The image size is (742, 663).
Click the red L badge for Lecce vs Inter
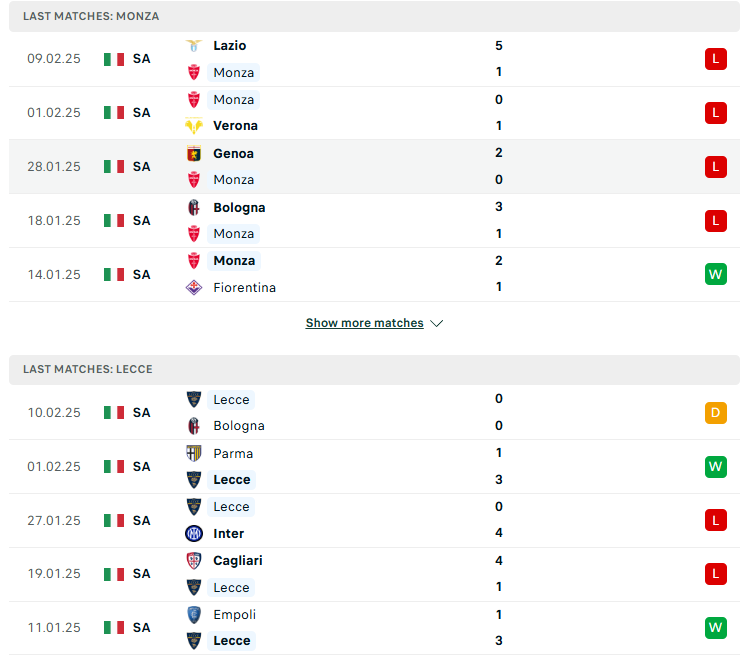716,521
